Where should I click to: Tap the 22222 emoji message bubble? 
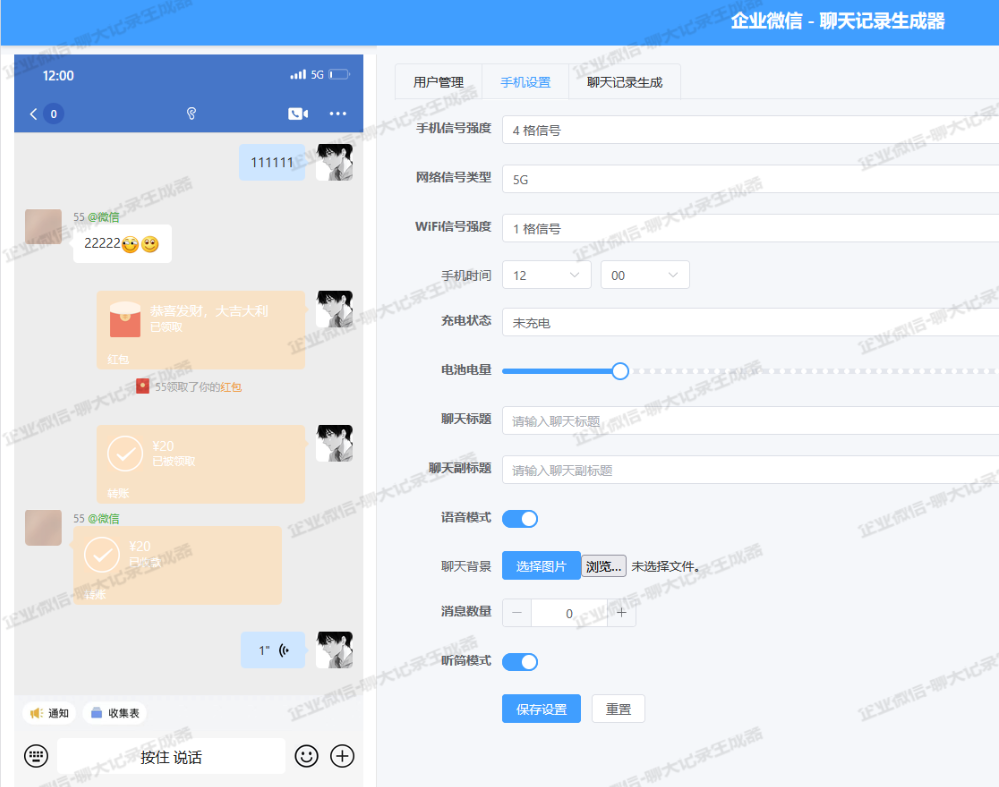[x=122, y=243]
